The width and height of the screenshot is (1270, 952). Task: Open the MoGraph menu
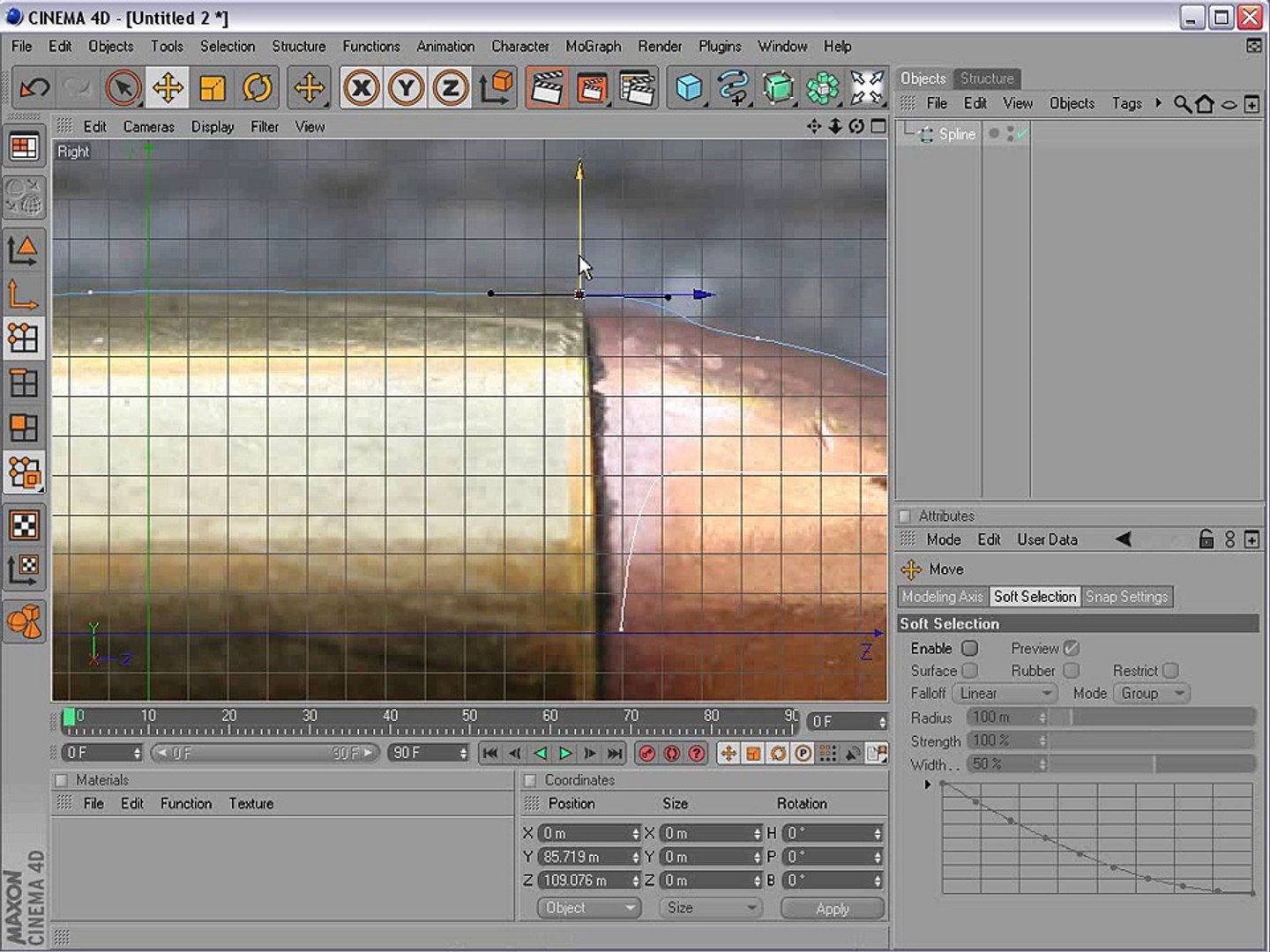(x=593, y=46)
